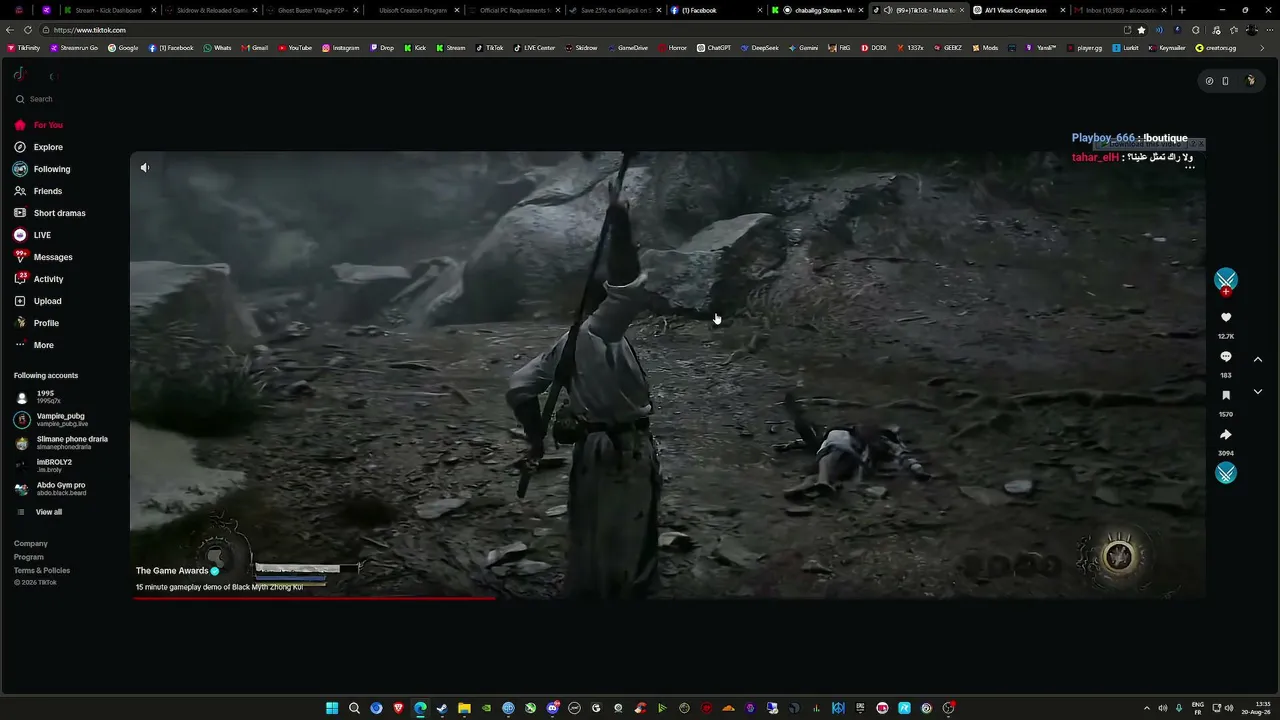1280x720 pixels.
Task: Reload the page with the refresh button
Action: pyautogui.click(x=27, y=30)
